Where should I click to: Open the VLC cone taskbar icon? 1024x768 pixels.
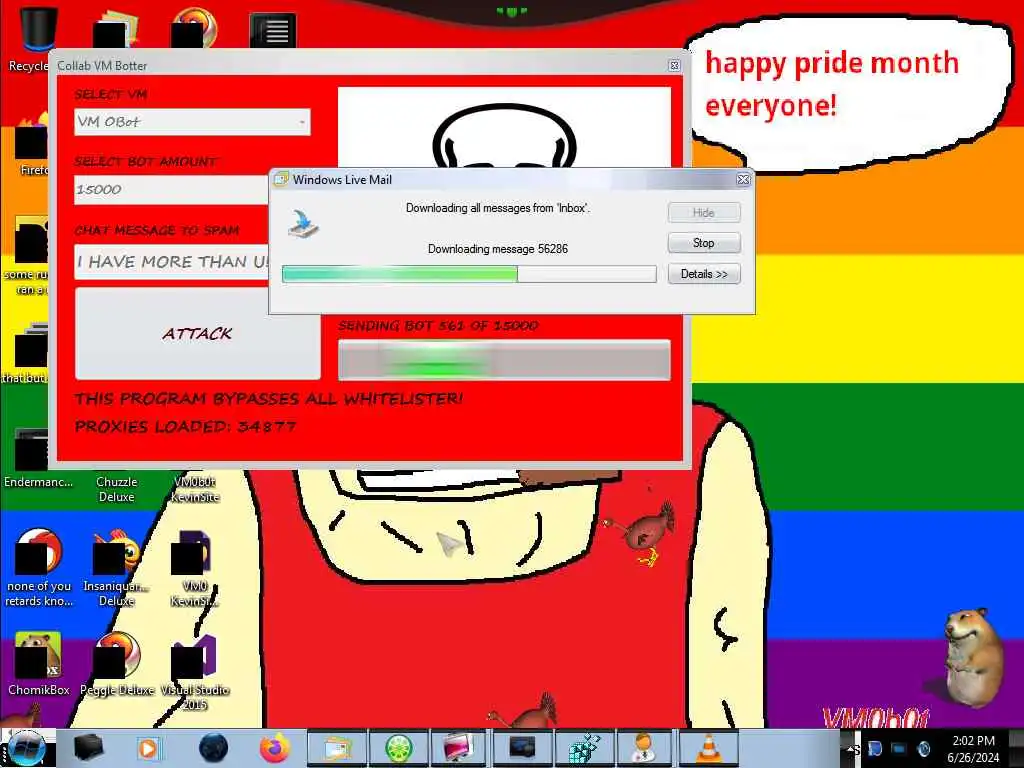coord(707,748)
